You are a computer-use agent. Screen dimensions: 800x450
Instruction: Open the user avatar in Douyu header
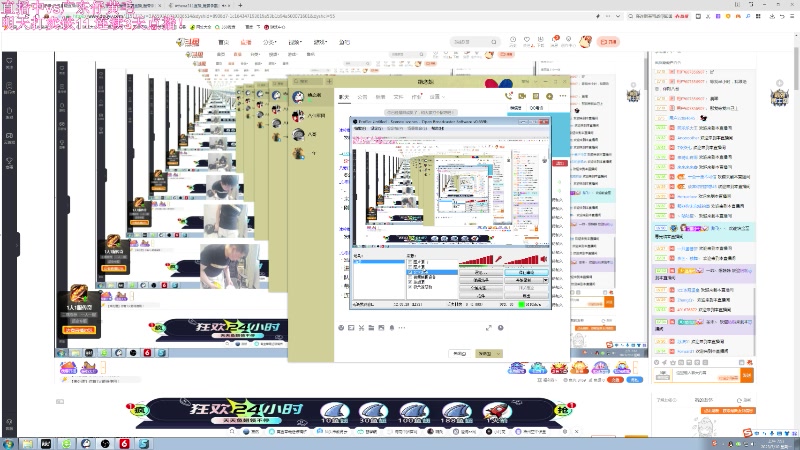(x=585, y=41)
